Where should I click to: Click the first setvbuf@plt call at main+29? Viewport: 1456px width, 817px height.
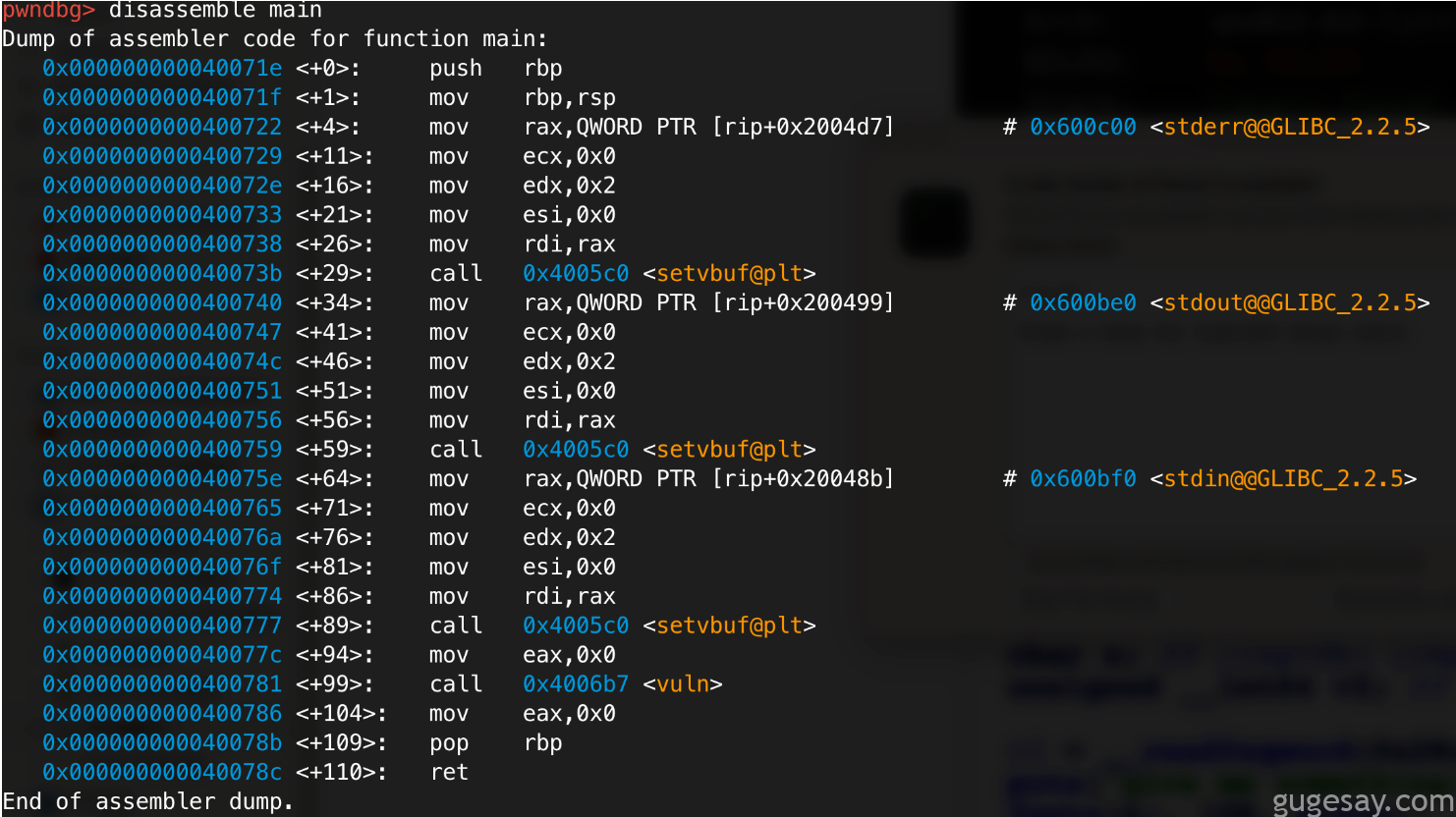pyautogui.click(x=729, y=274)
